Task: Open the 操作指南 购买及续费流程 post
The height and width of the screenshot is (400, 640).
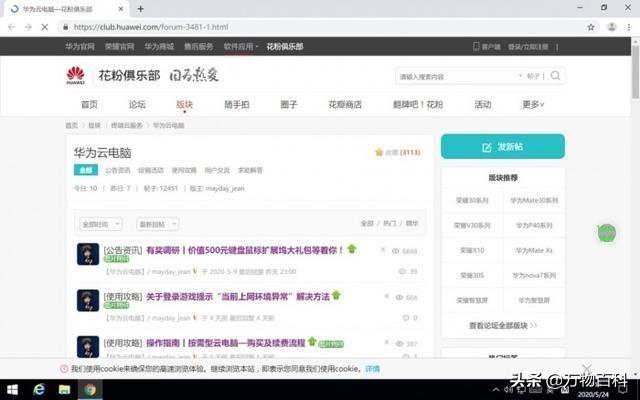Action: click(226, 343)
